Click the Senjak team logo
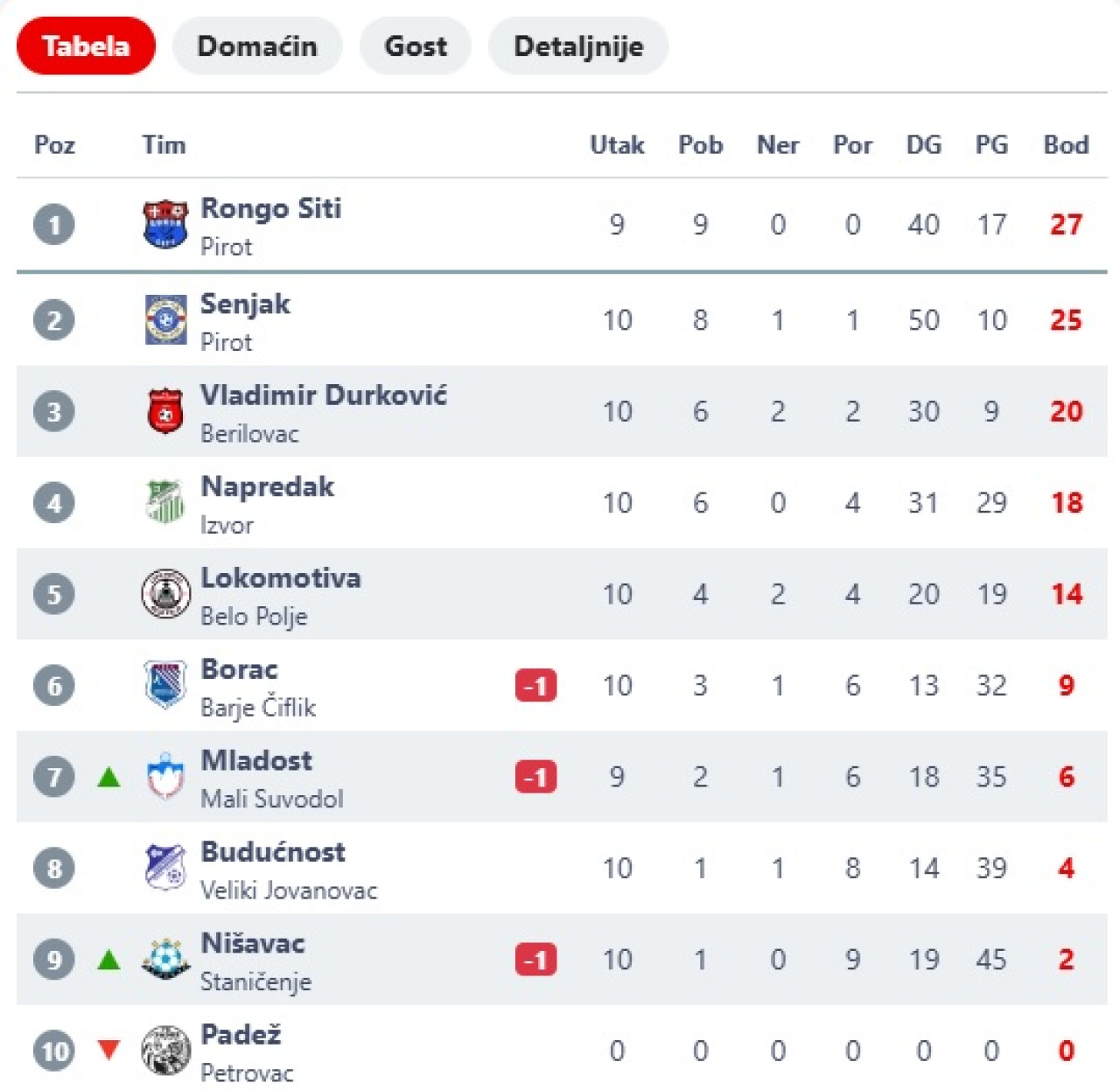Image resolution: width=1120 pixels, height=1090 pixels. coord(165,320)
